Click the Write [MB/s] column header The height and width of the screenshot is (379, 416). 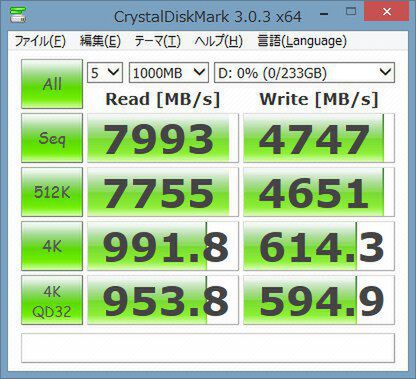coord(319,99)
